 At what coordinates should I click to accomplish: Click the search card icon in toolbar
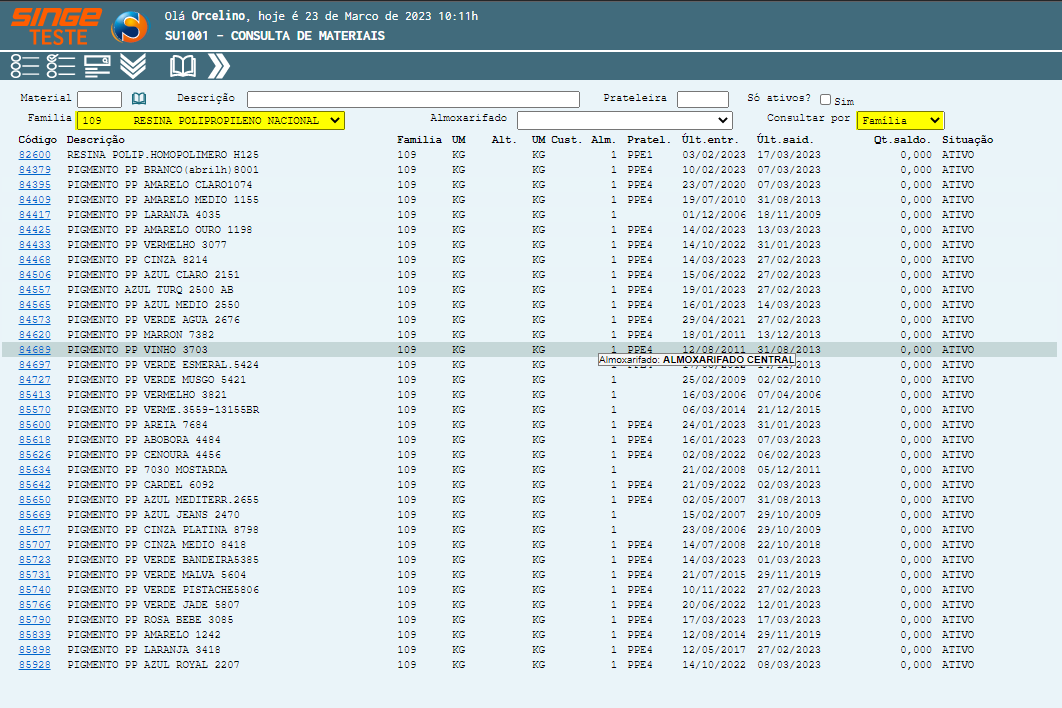pyautogui.click(x=97, y=66)
